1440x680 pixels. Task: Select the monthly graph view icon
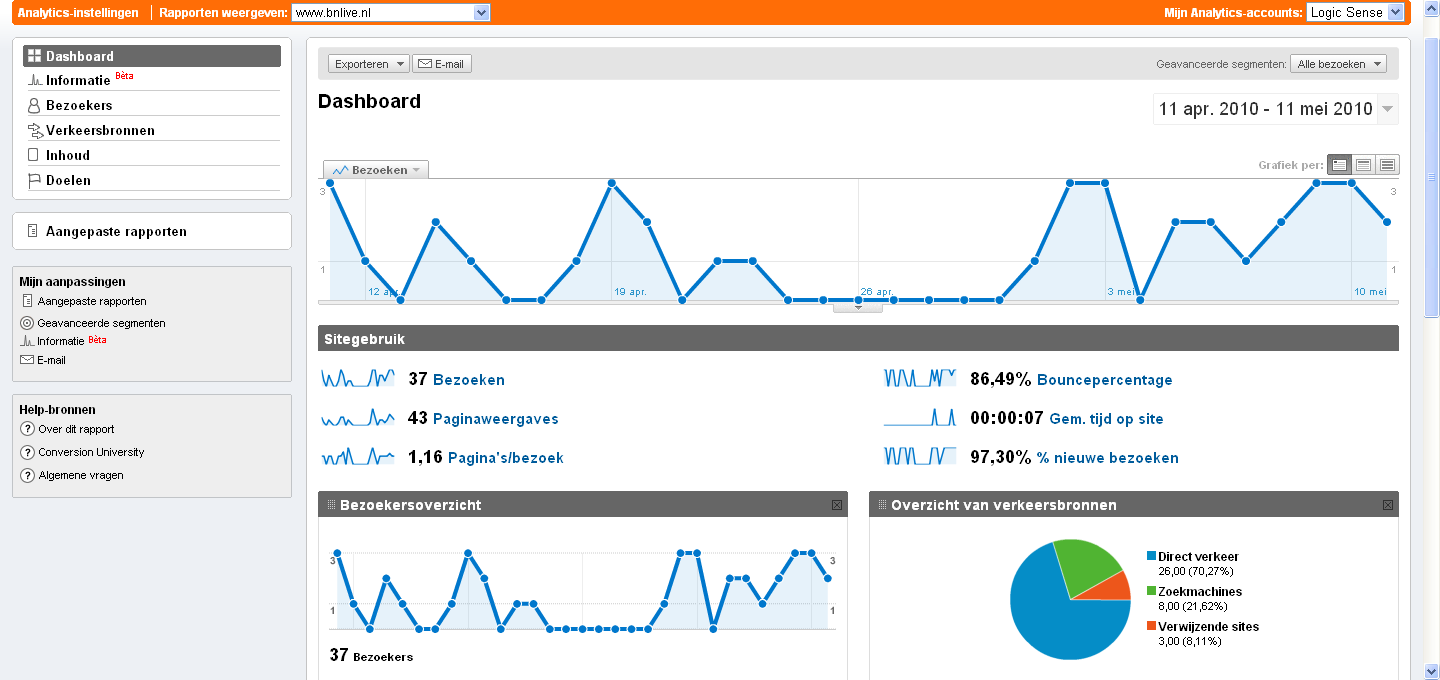point(1387,164)
